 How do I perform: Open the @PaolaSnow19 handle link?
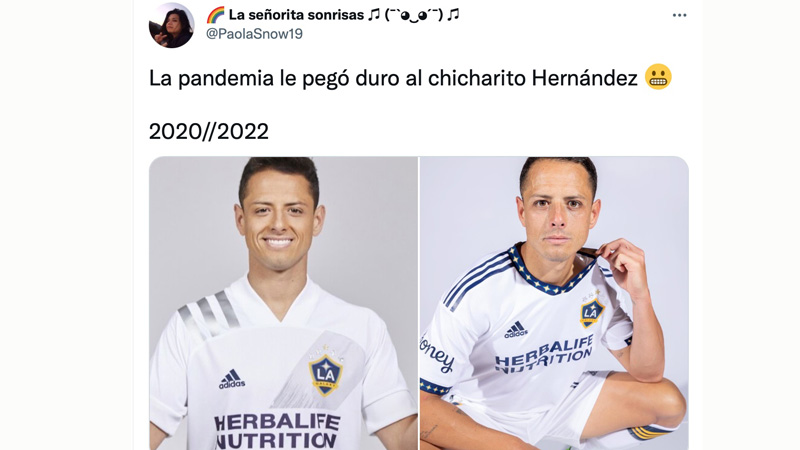254,34
